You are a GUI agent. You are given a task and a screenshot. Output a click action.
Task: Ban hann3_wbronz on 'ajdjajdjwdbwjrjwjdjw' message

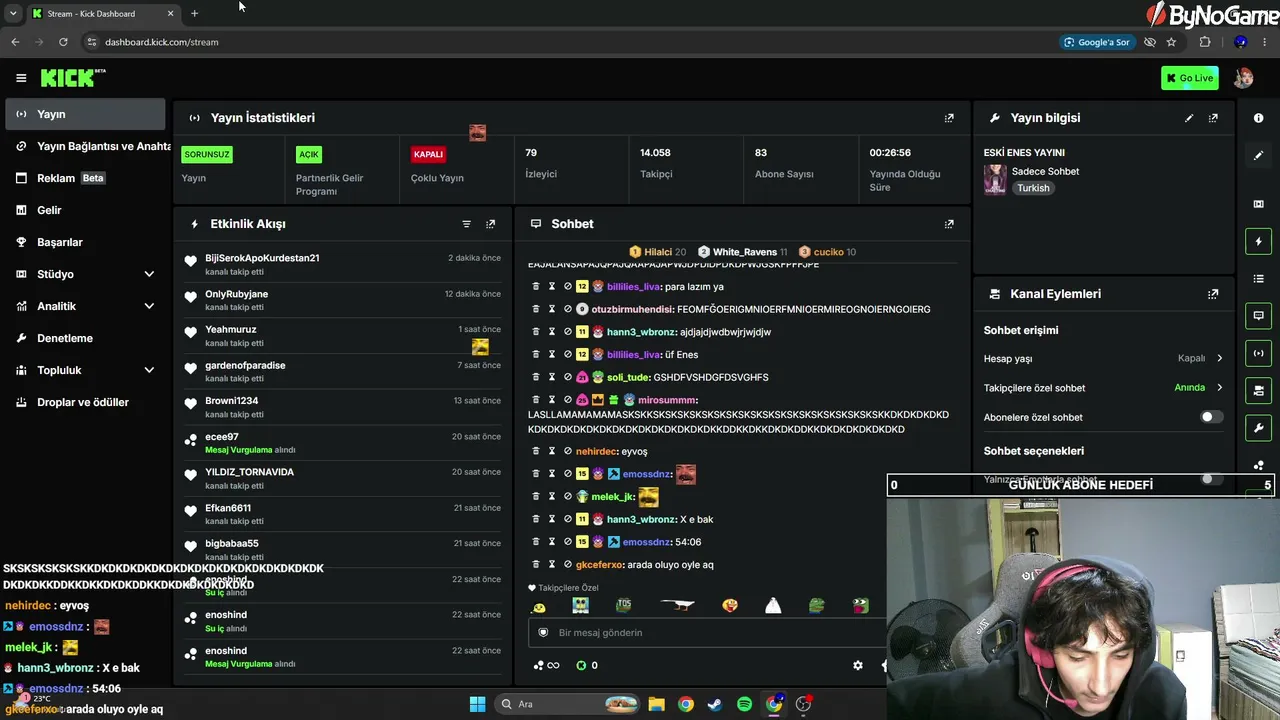567,332
